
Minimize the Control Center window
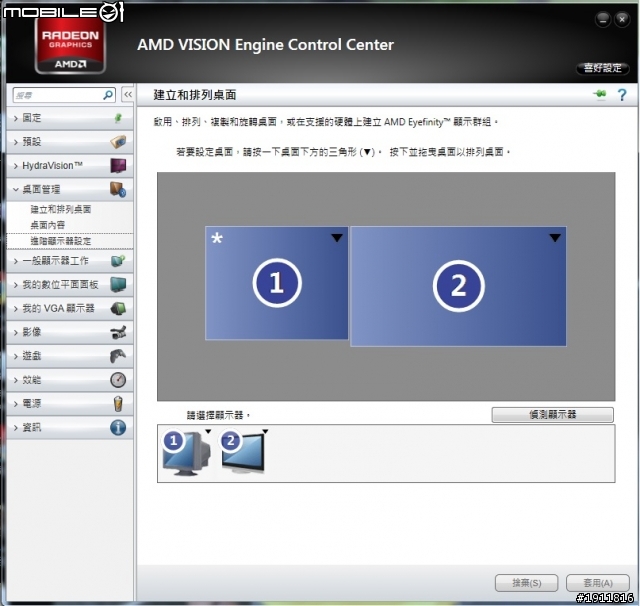603,19
